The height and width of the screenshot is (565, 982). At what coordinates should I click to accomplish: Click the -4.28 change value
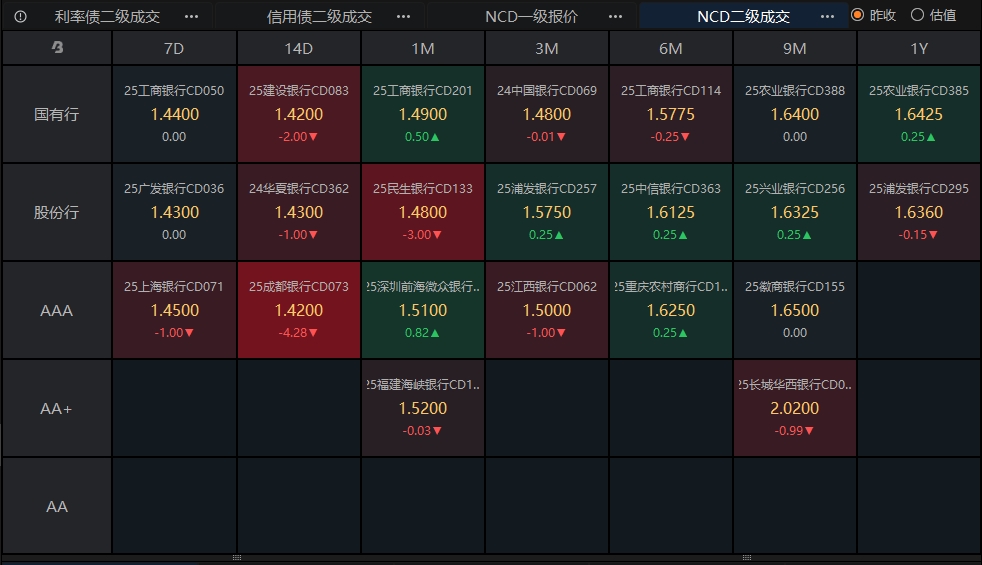click(298, 333)
